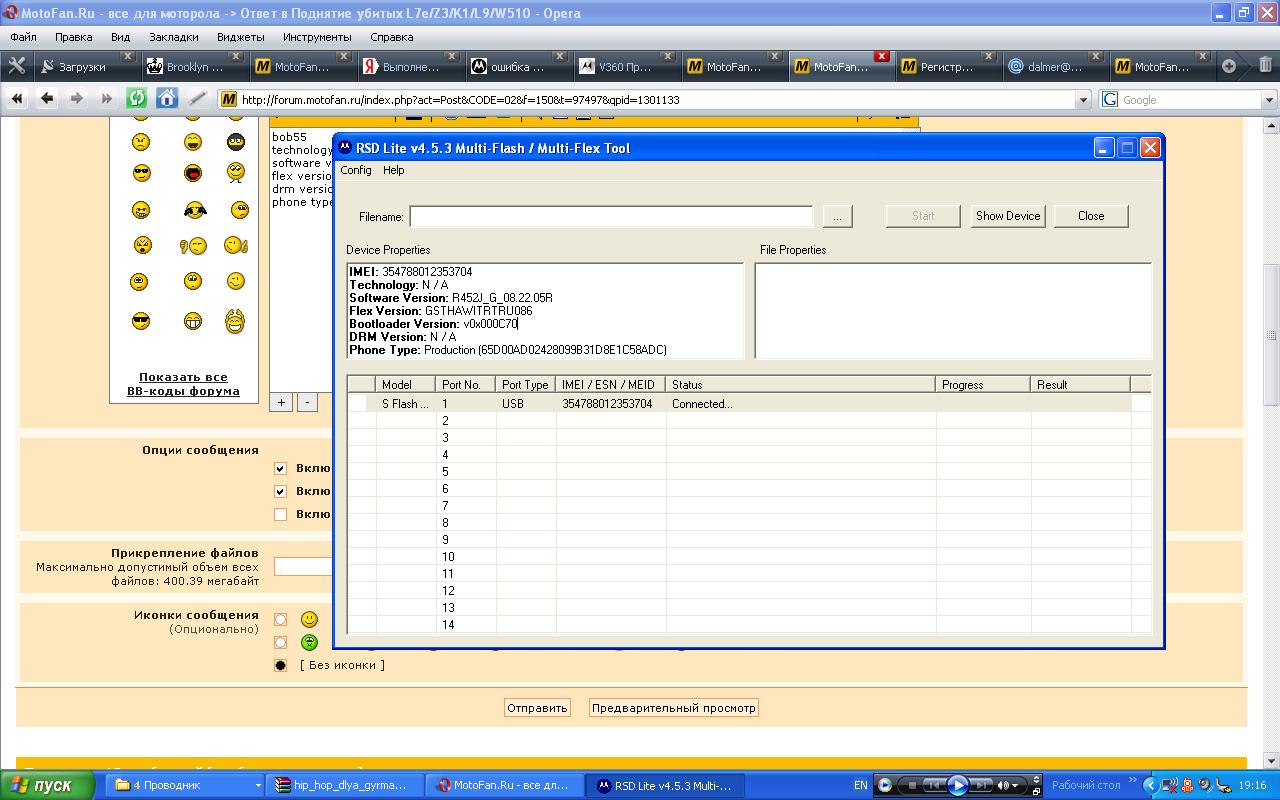Click the wand icon next to Home
Viewport: 1280px width, 800px height.
197,98
